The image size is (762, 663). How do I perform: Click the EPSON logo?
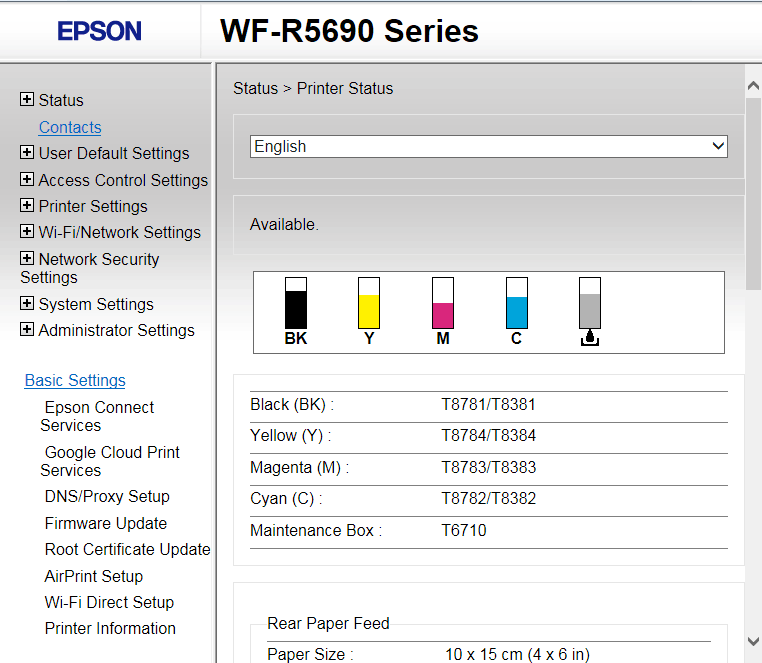(x=100, y=31)
